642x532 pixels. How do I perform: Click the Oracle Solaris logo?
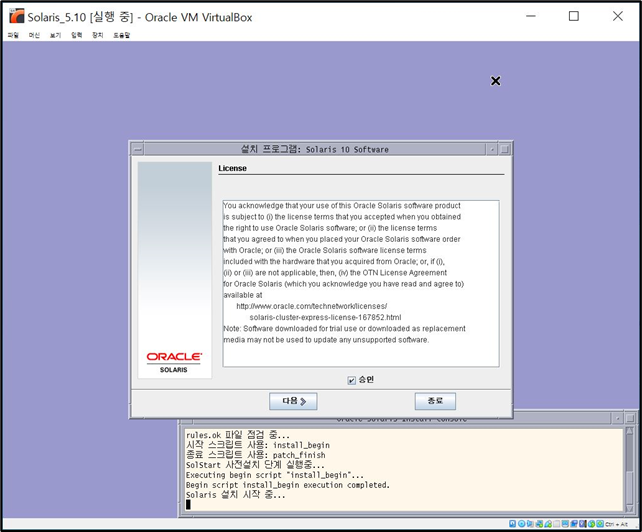pos(174,362)
